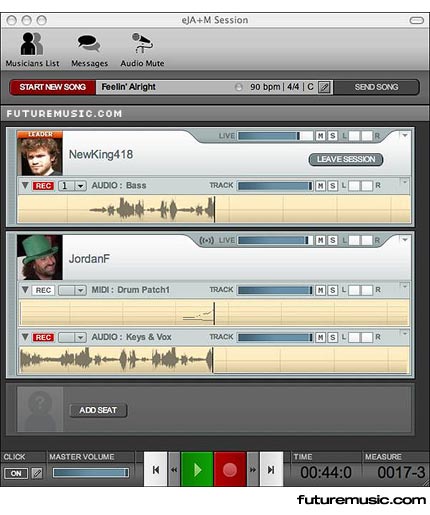Click the LEAVE SESSION button

pyautogui.click(x=346, y=159)
